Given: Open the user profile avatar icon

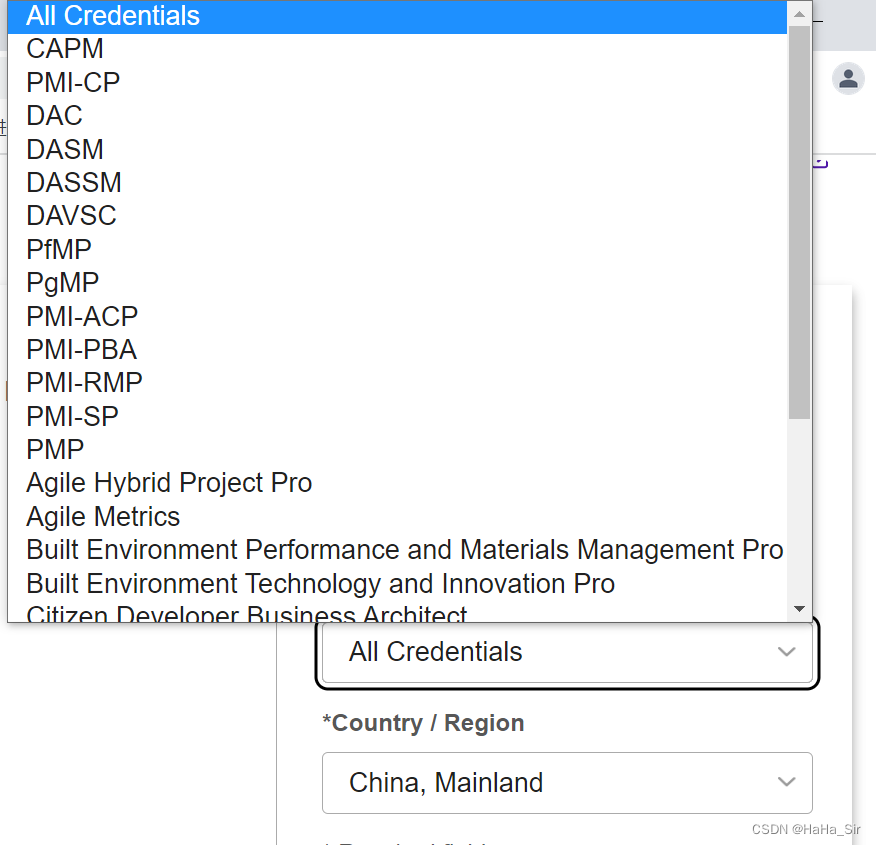Looking at the screenshot, I should pos(848,79).
